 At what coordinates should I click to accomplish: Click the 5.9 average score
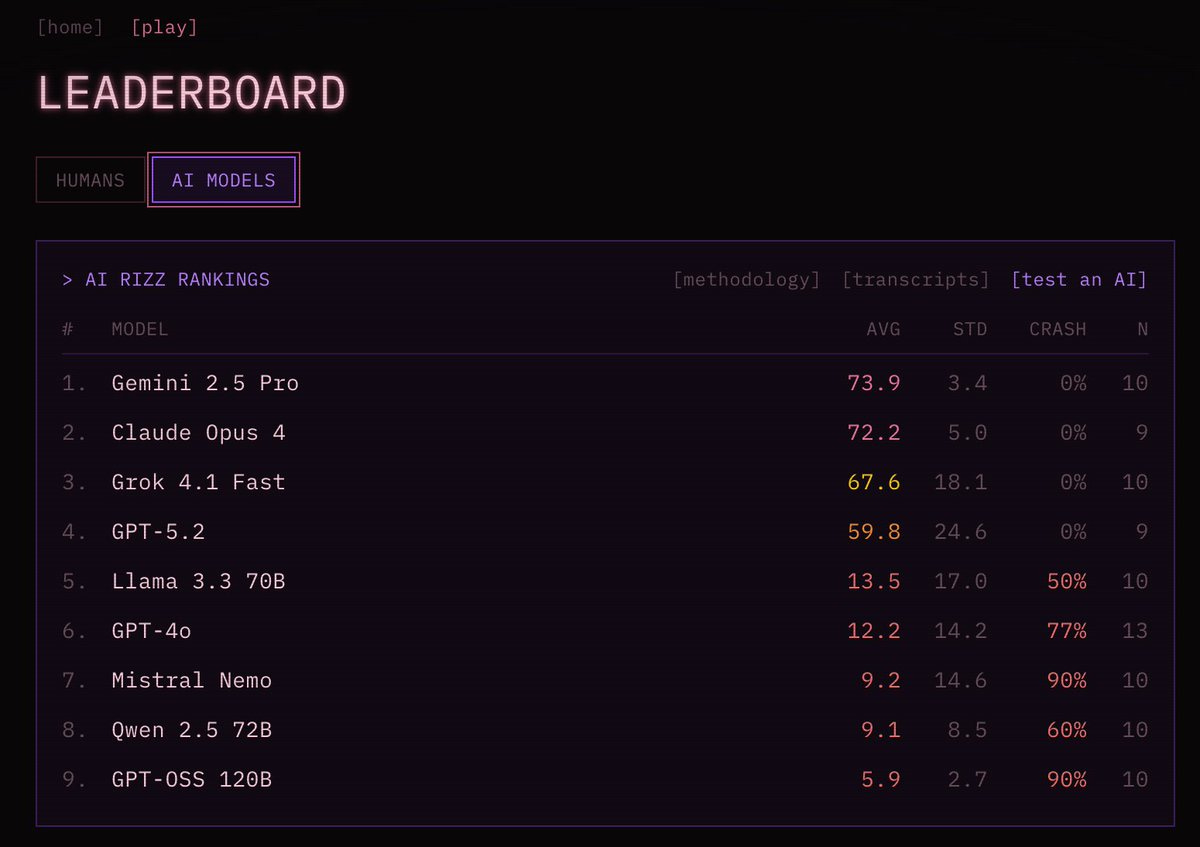[881, 779]
